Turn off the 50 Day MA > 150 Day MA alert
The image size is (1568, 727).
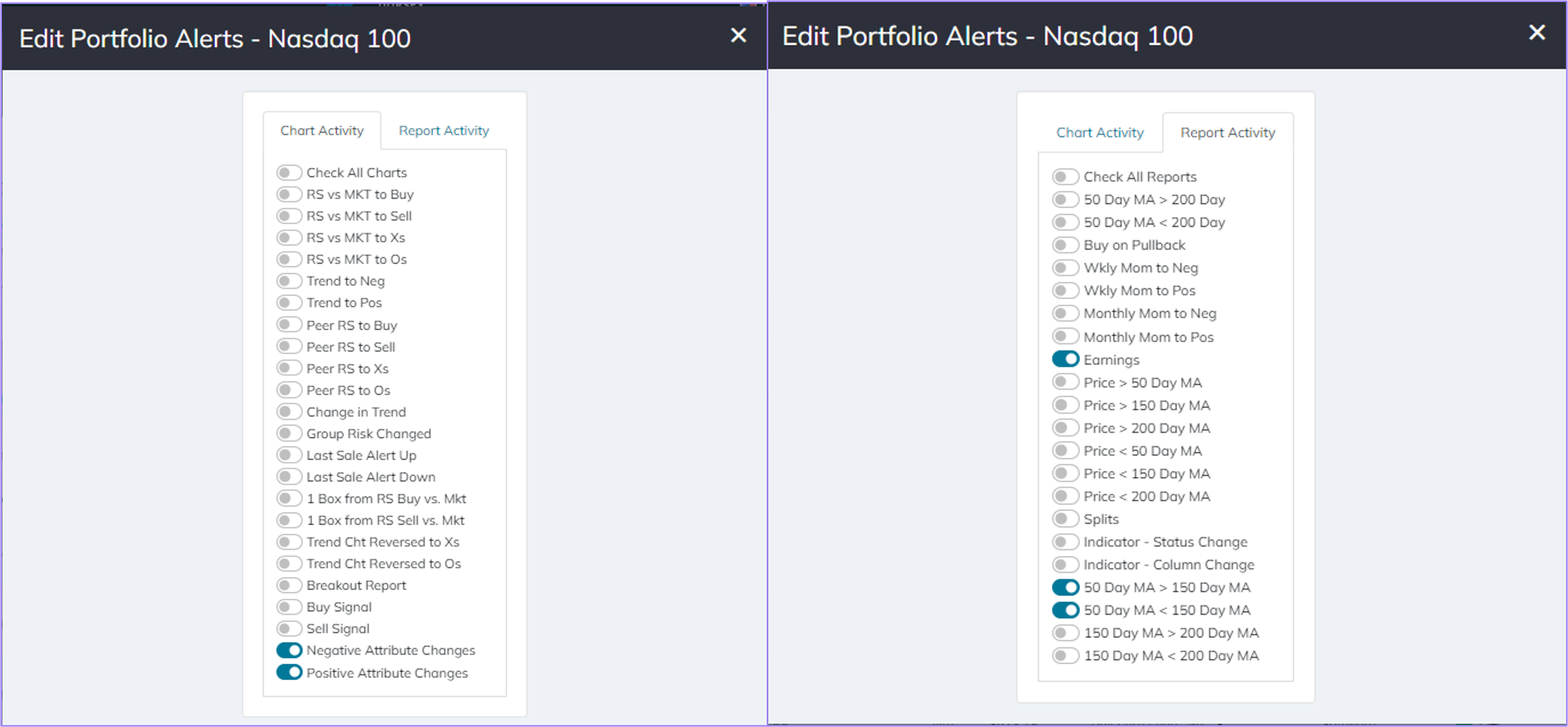[1065, 587]
